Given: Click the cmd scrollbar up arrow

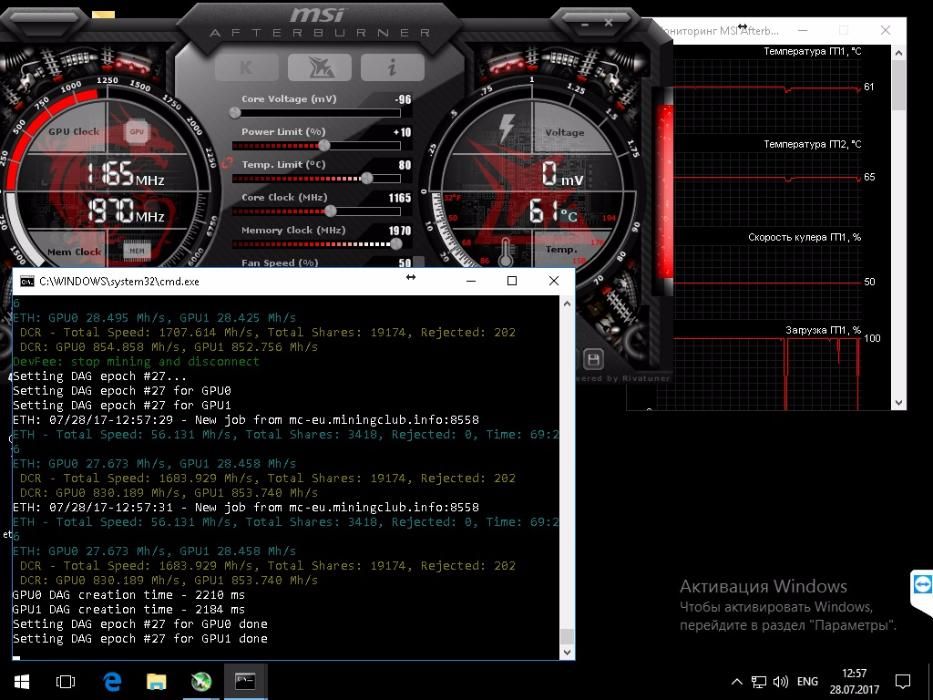Looking at the screenshot, I should 567,304.
